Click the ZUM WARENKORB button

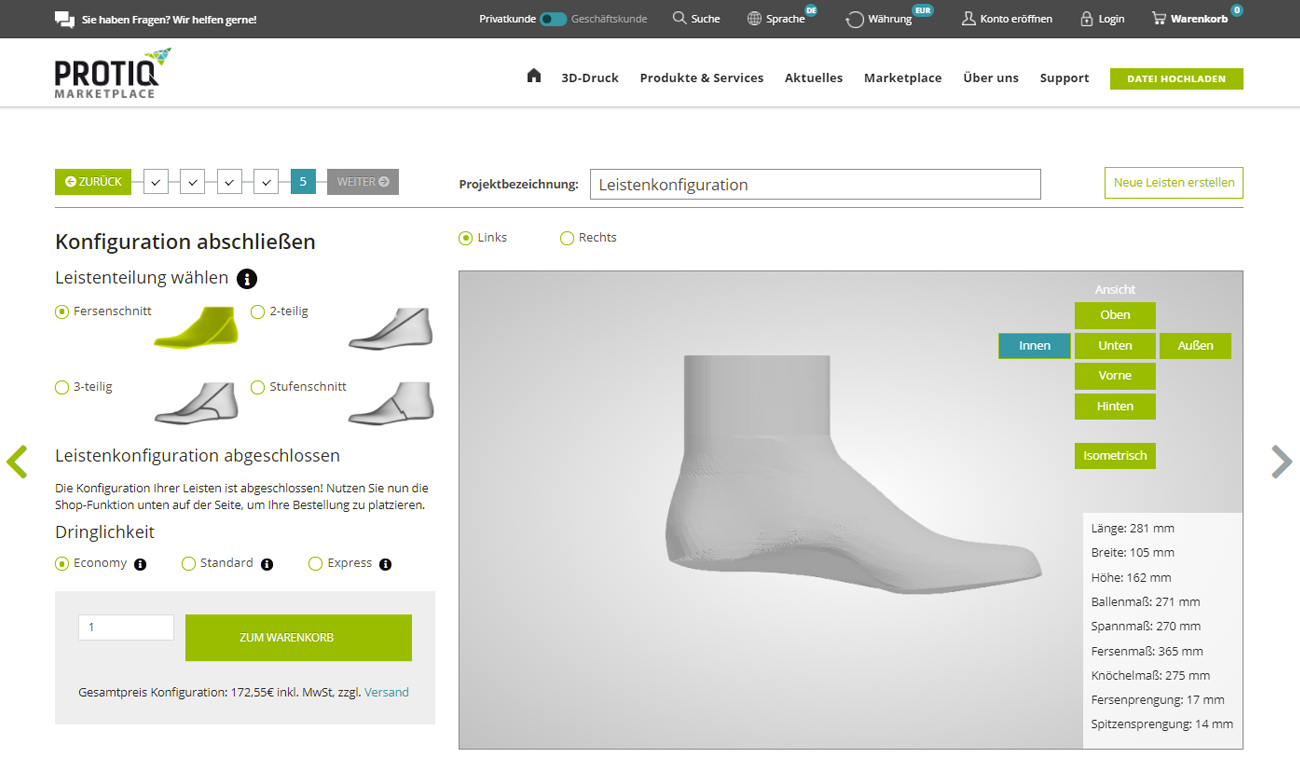[x=298, y=638]
